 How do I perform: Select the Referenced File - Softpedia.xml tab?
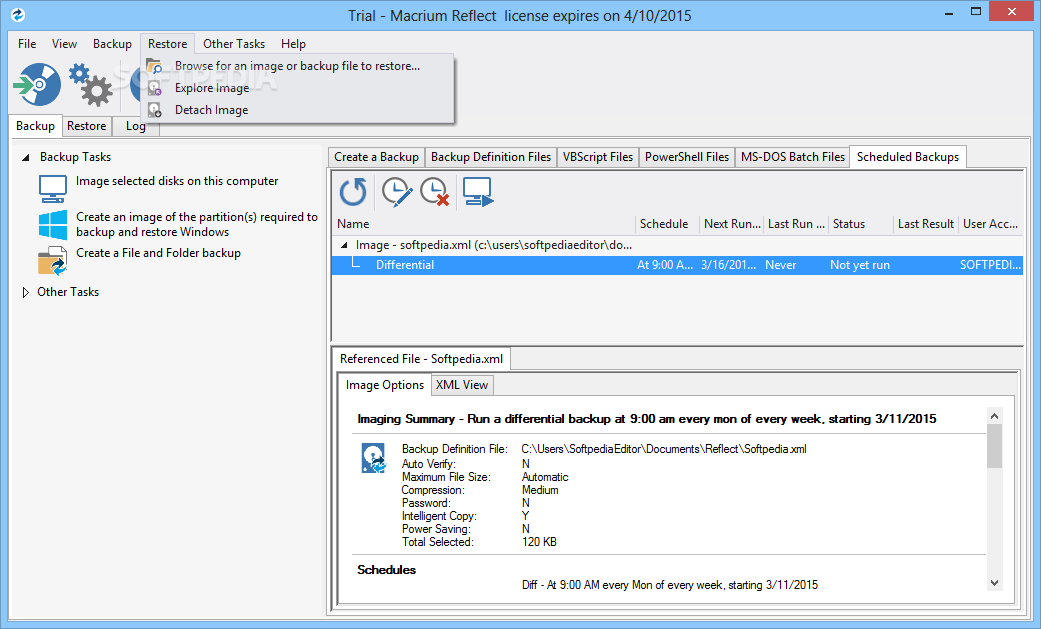[x=422, y=359]
